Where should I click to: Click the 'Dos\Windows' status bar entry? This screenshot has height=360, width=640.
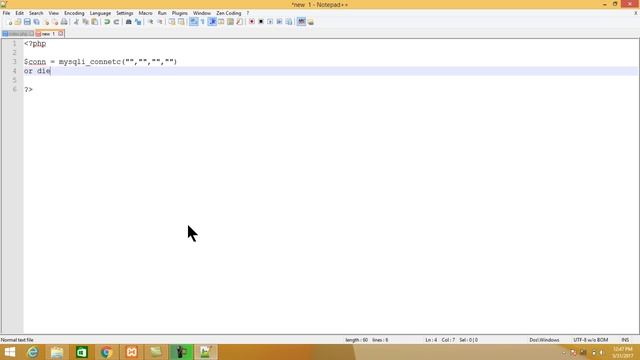(544, 340)
